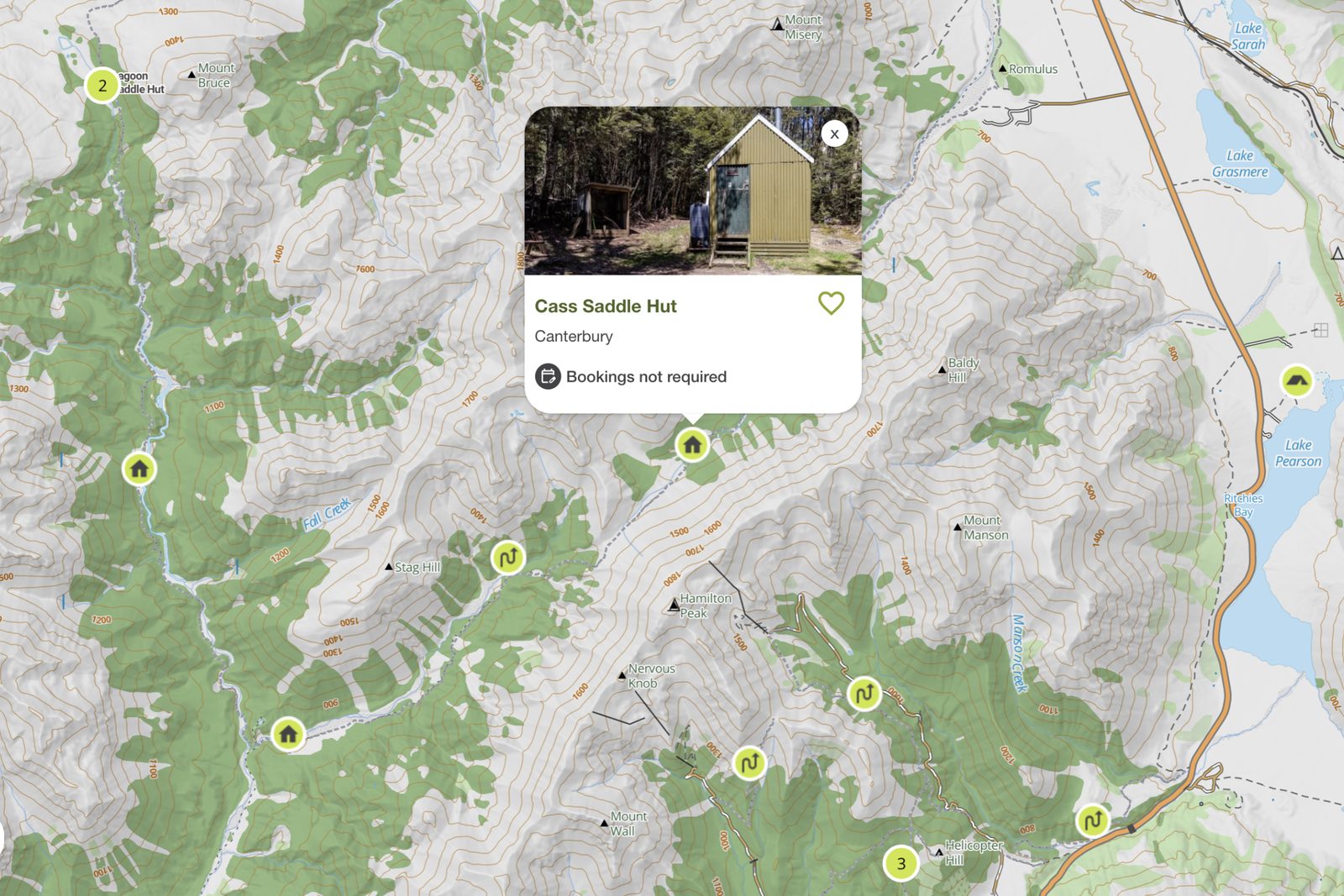
Task: Click the Lake Grasmere map label
Action: pos(1240,164)
